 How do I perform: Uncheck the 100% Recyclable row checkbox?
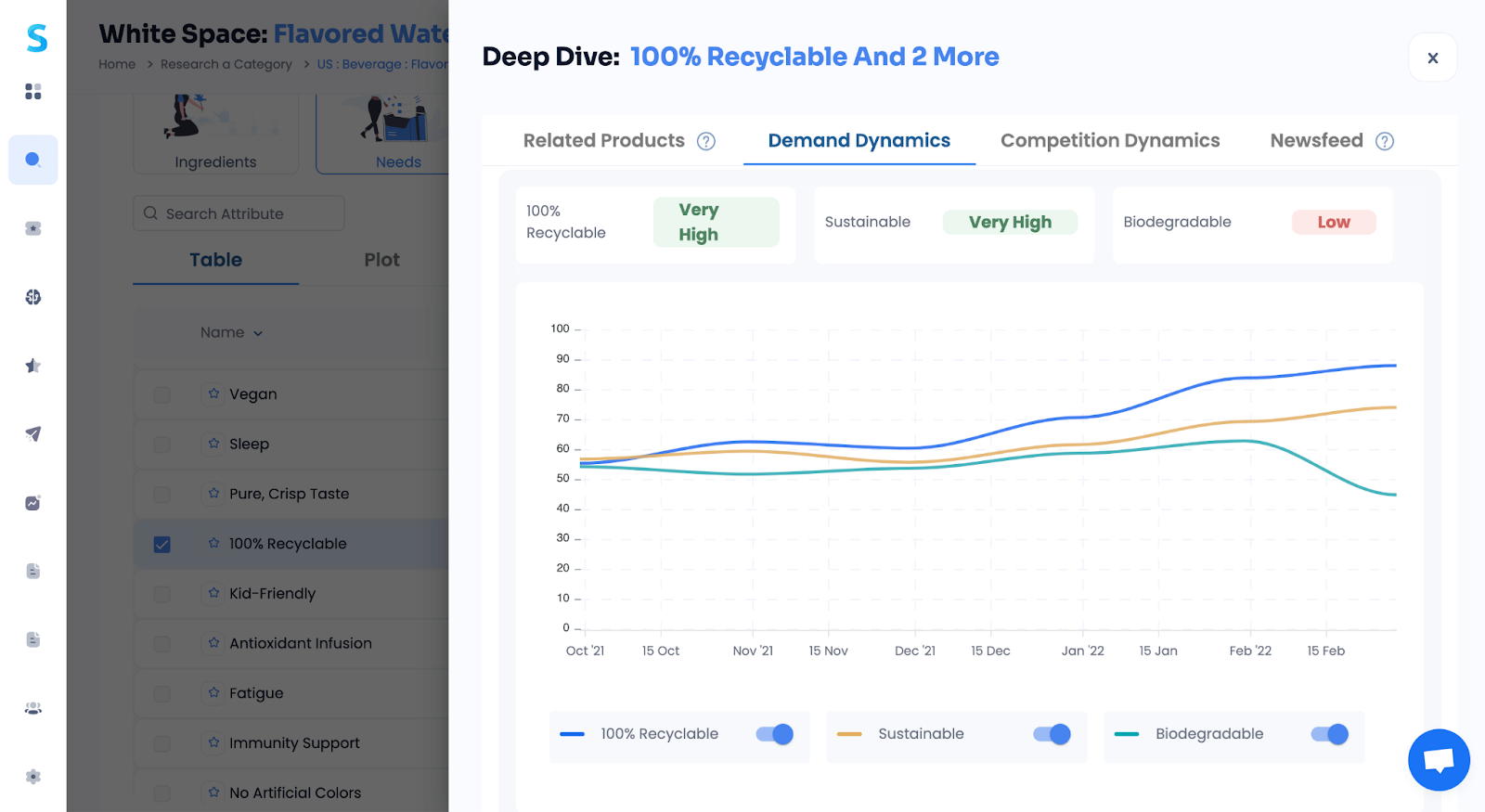[x=162, y=544]
